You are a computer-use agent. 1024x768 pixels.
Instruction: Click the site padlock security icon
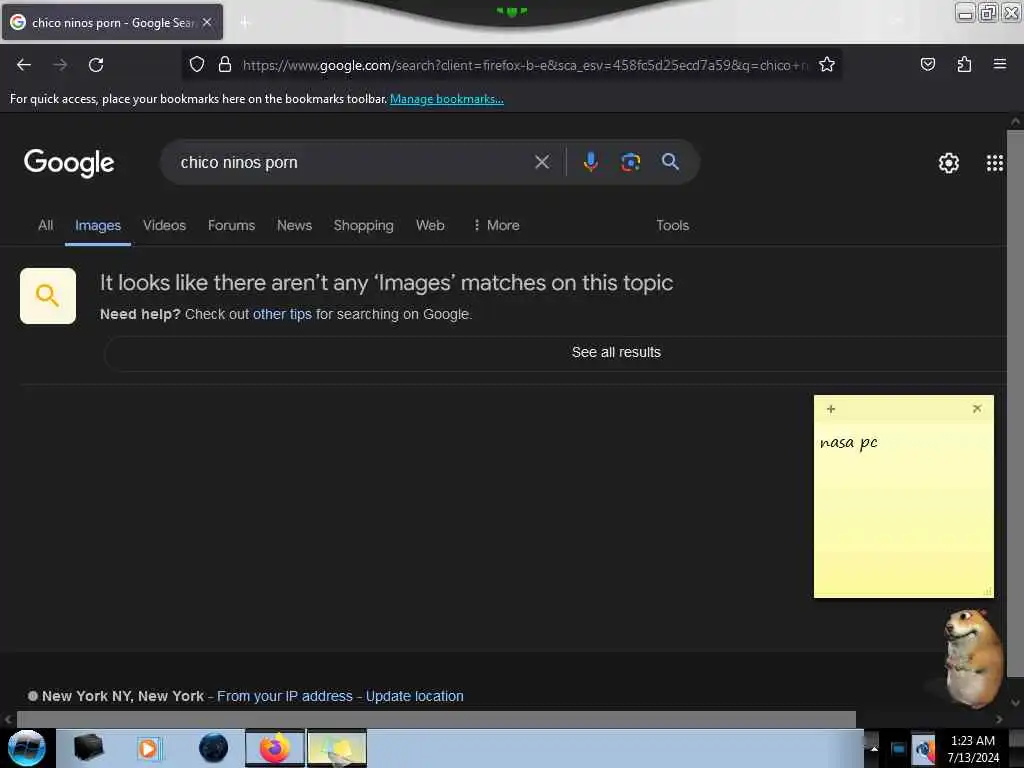click(225, 64)
